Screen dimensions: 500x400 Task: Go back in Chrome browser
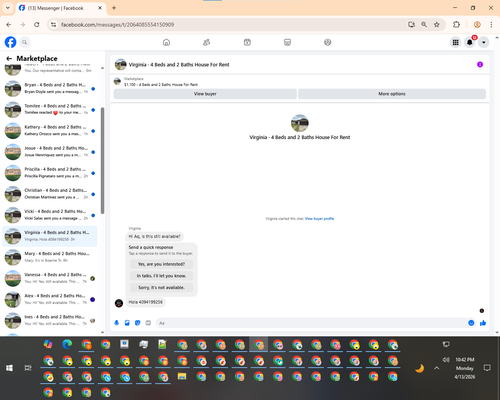pos(9,25)
